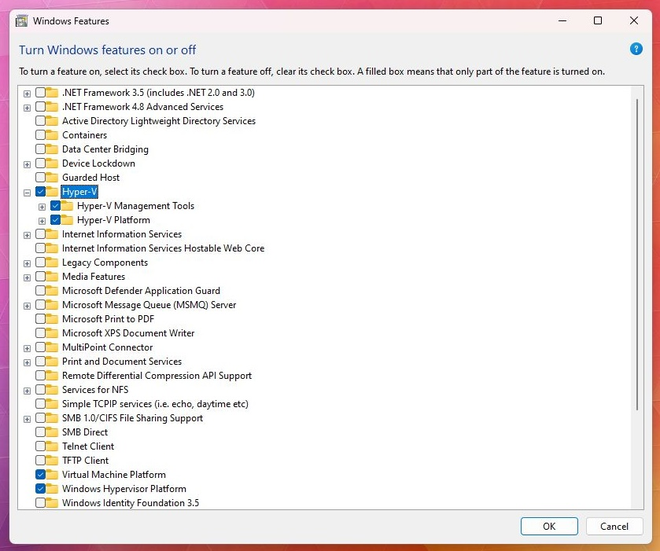The height and width of the screenshot is (551, 660).
Task: Select the TFTP Client label
Action: [85, 460]
